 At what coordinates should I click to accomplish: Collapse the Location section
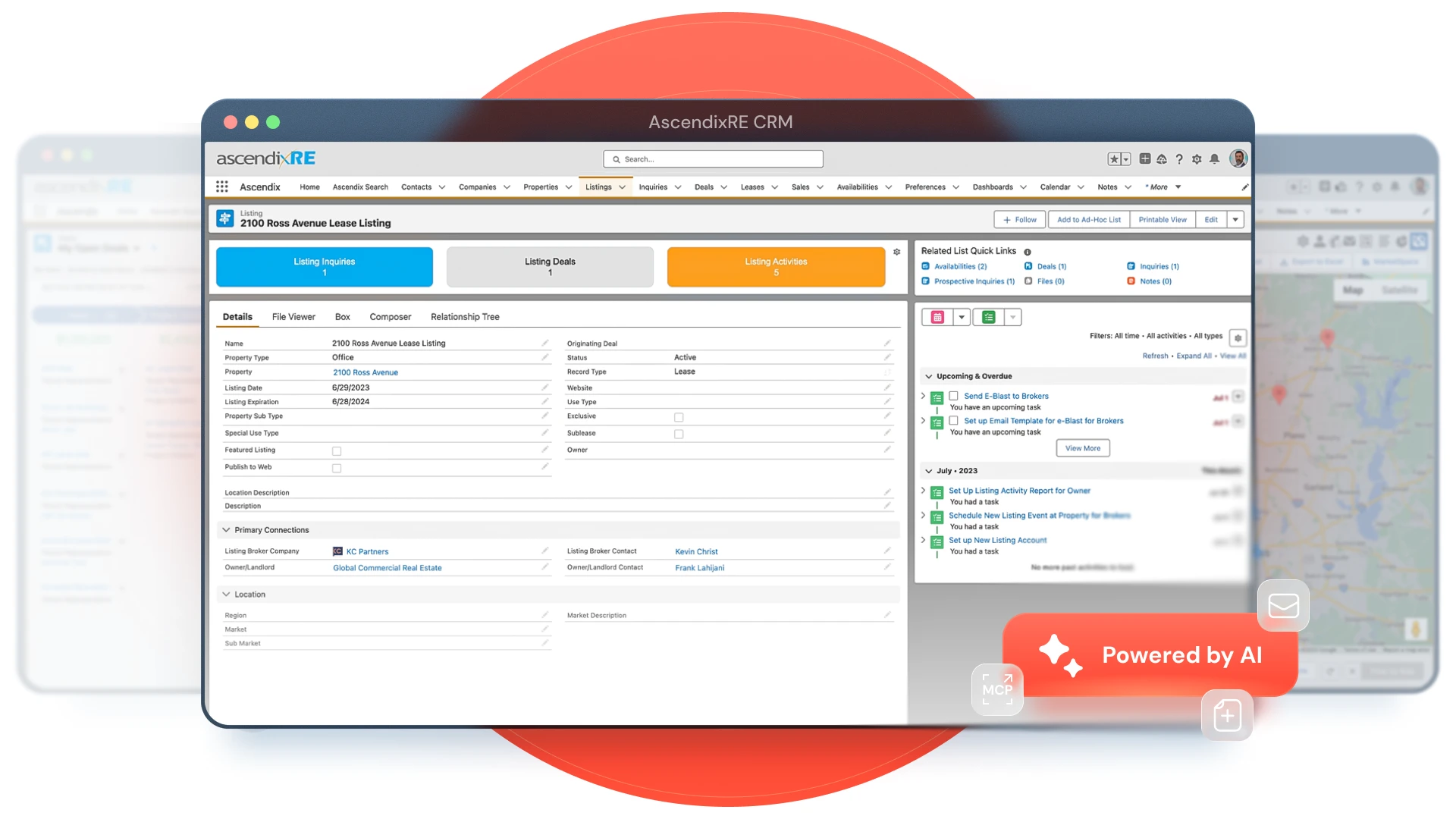[x=226, y=595]
